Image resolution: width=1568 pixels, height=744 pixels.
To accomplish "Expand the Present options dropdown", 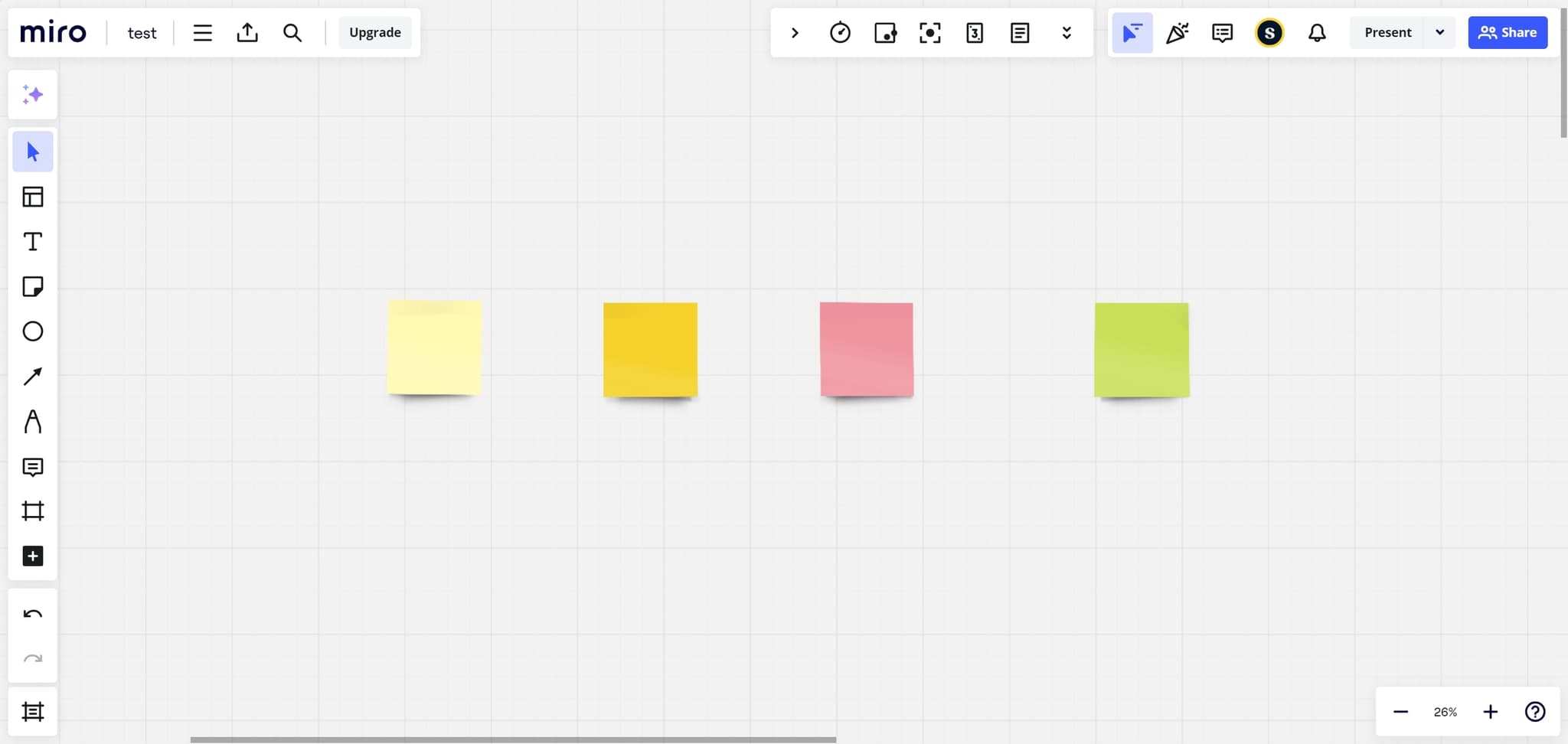I will 1440,32.
